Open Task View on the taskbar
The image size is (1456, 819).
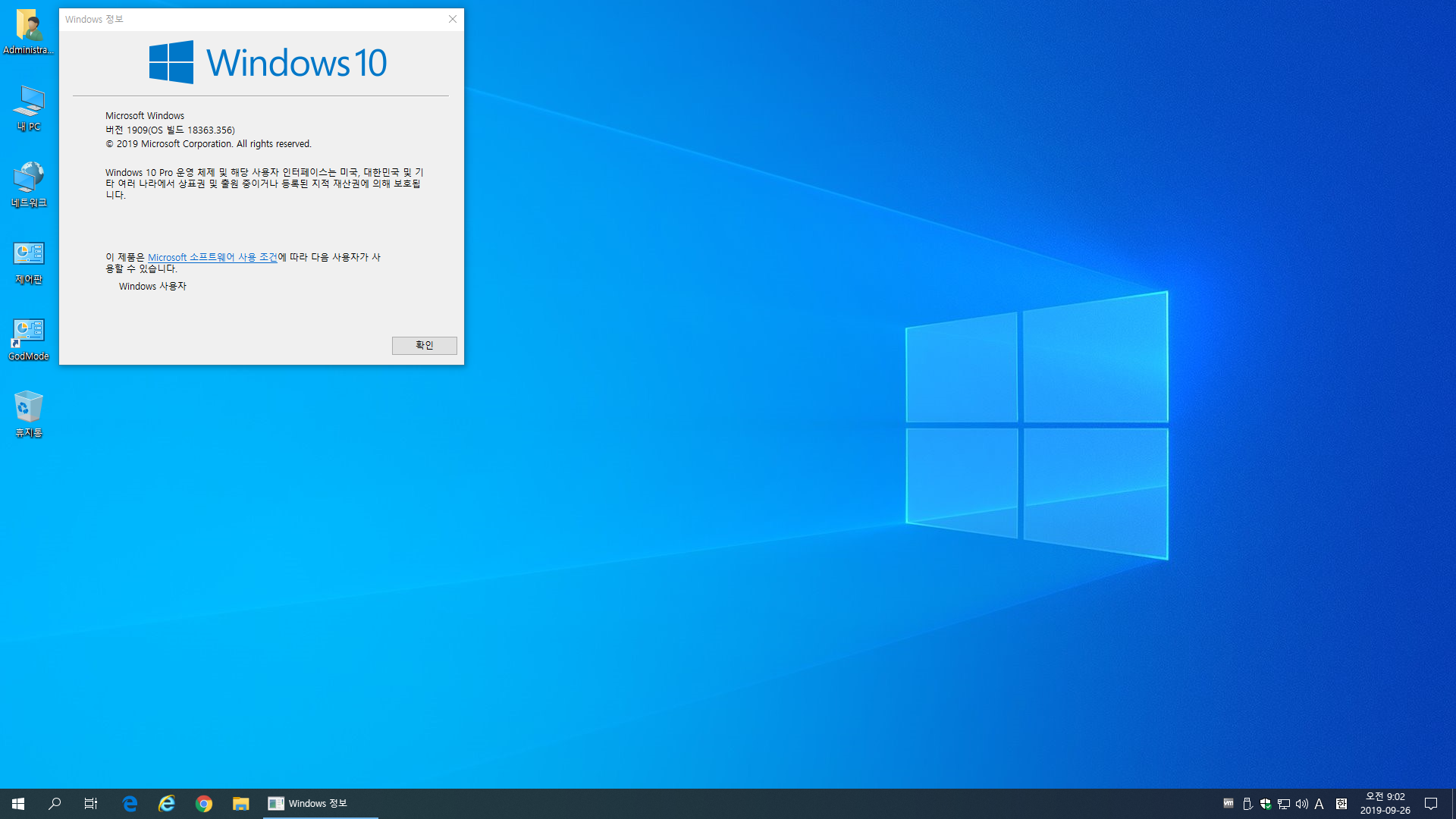tap(91, 804)
